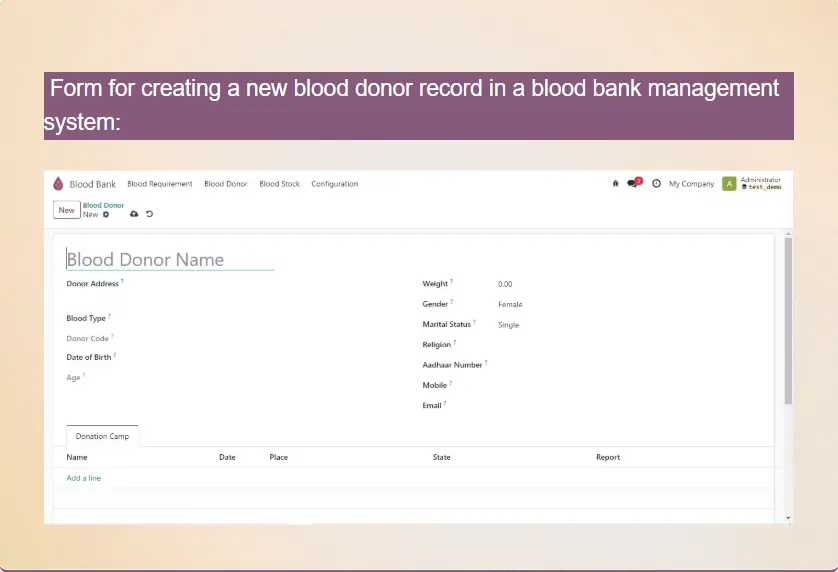
Task: Open the home icon in top bar
Action: pos(615,184)
